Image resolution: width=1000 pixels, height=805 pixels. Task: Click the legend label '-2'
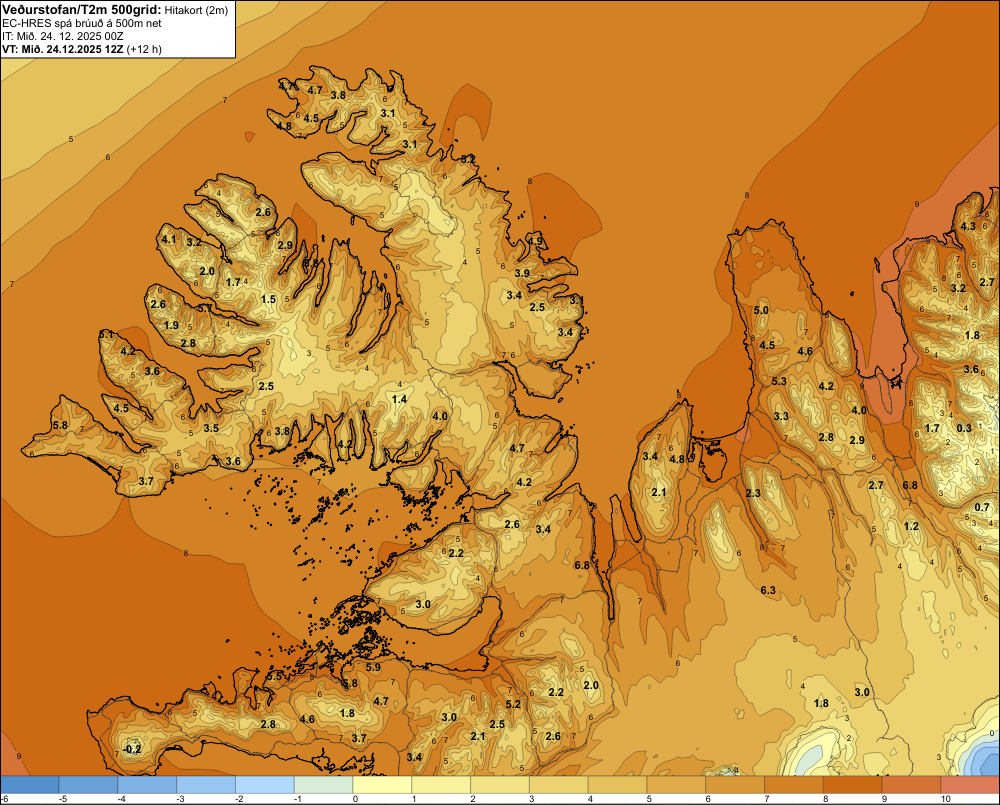pos(239,799)
